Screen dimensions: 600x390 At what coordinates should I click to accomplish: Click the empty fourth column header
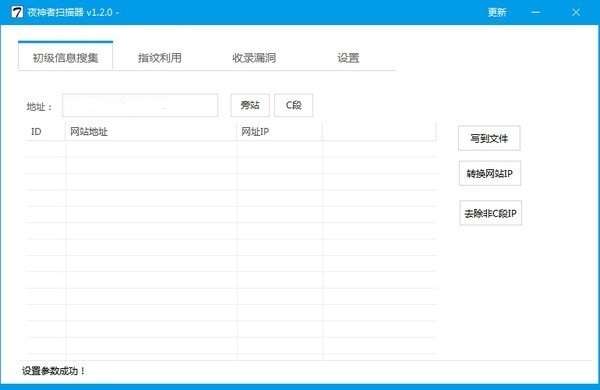pyautogui.click(x=379, y=132)
